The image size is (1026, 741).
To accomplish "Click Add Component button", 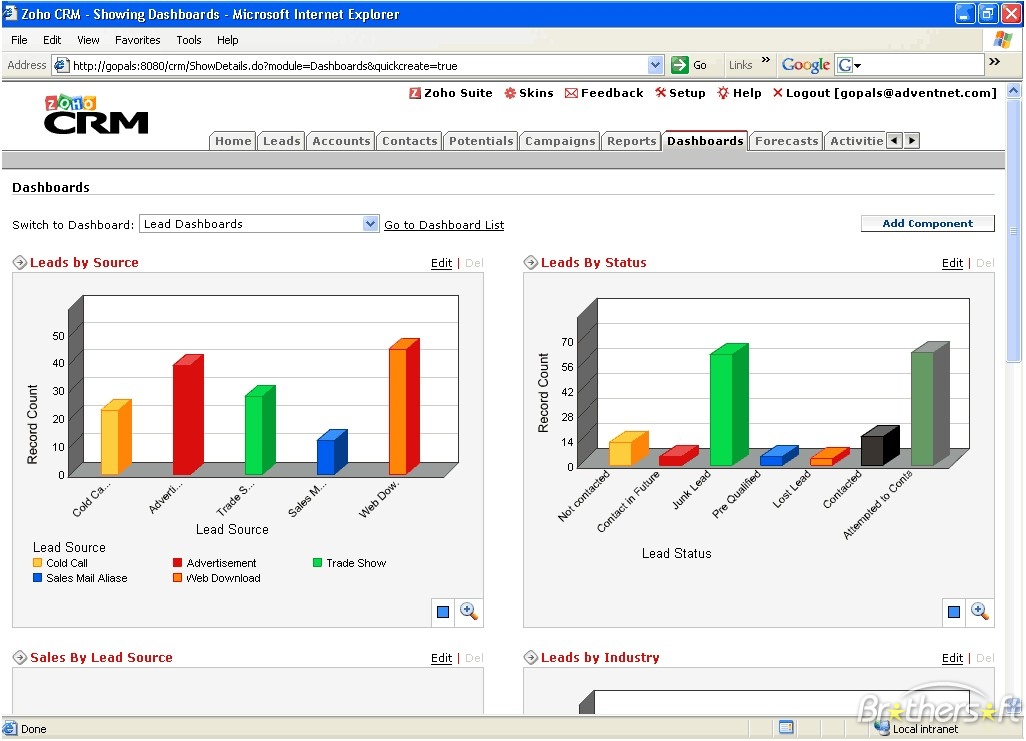I will pos(927,223).
